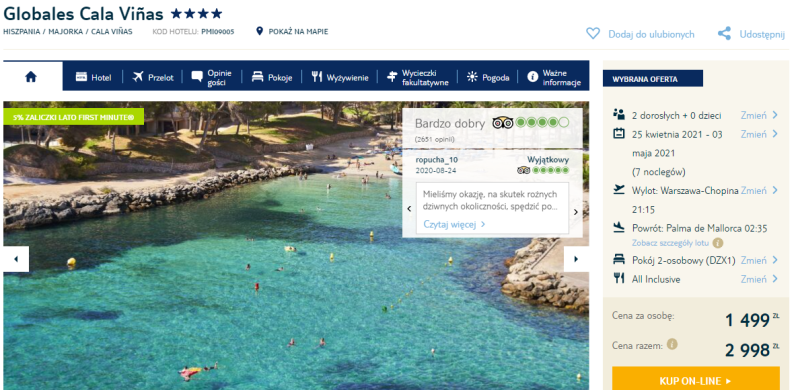Show previous photo with left arrow

(x=16, y=259)
